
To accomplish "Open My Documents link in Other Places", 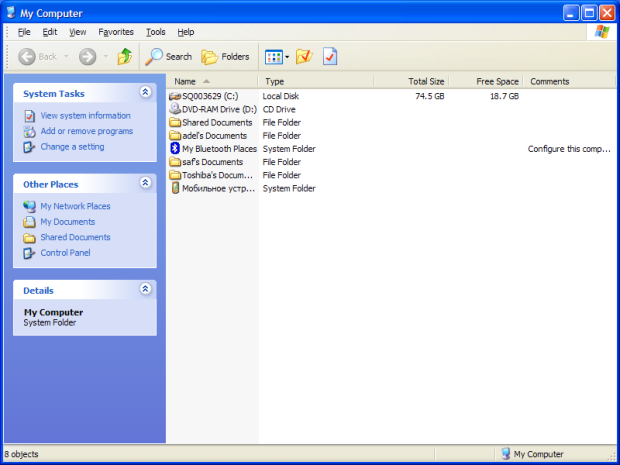I will tap(68, 222).
